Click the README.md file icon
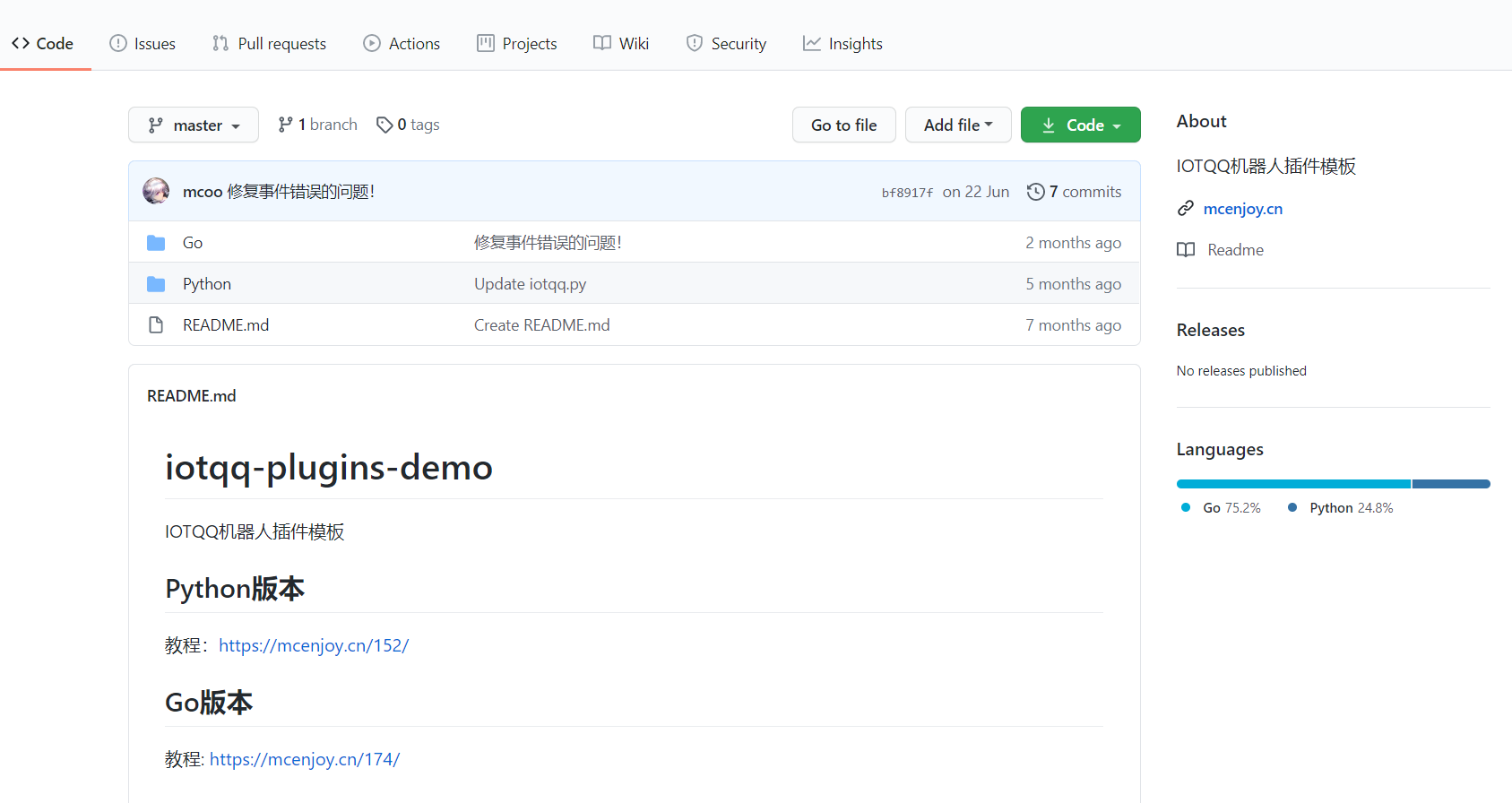This screenshot has height=803, width=1512. click(x=156, y=325)
